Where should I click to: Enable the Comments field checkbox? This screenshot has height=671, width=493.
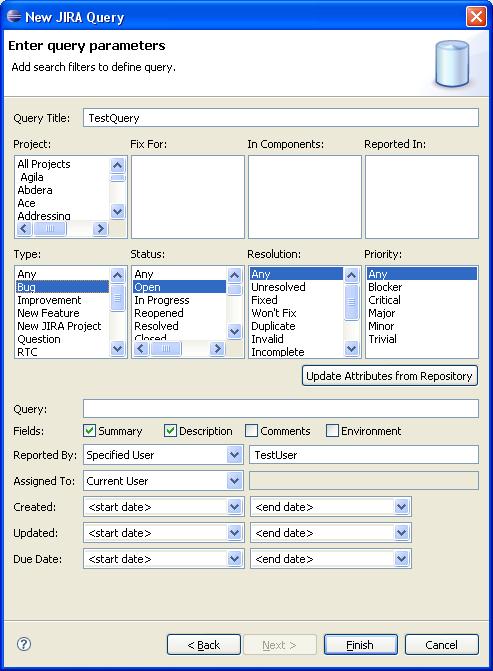251,431
